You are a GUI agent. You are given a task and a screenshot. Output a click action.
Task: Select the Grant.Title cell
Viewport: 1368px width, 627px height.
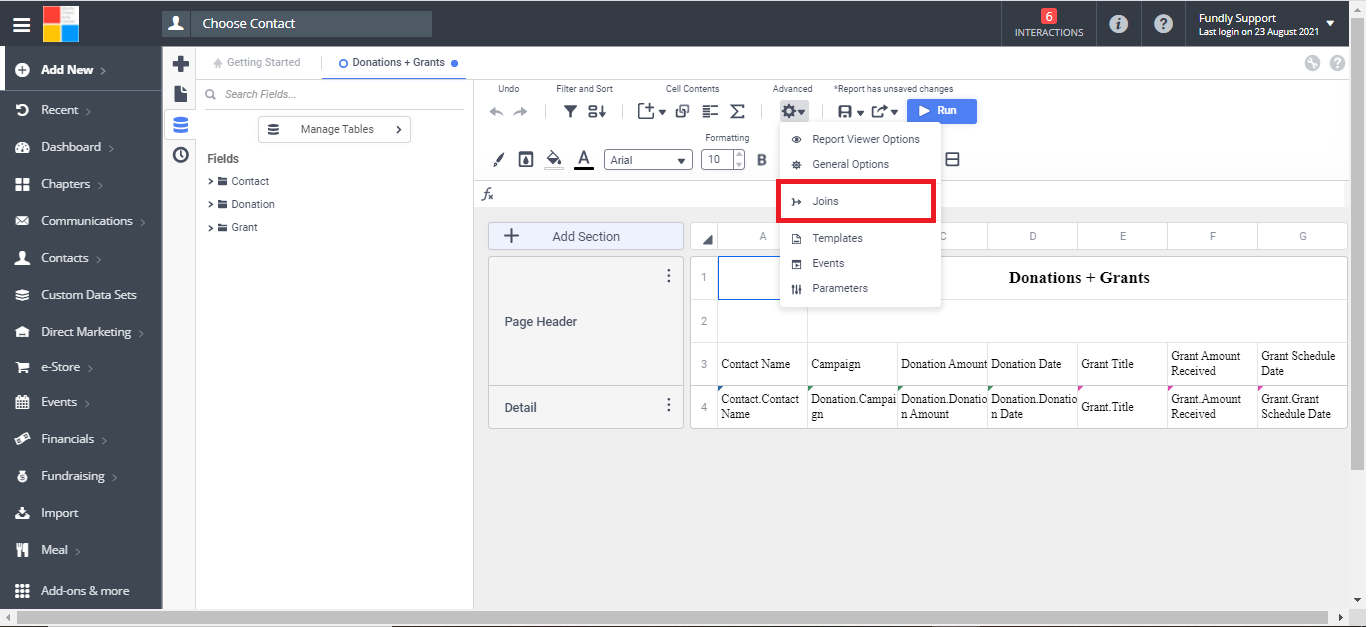pos(1123,408)
